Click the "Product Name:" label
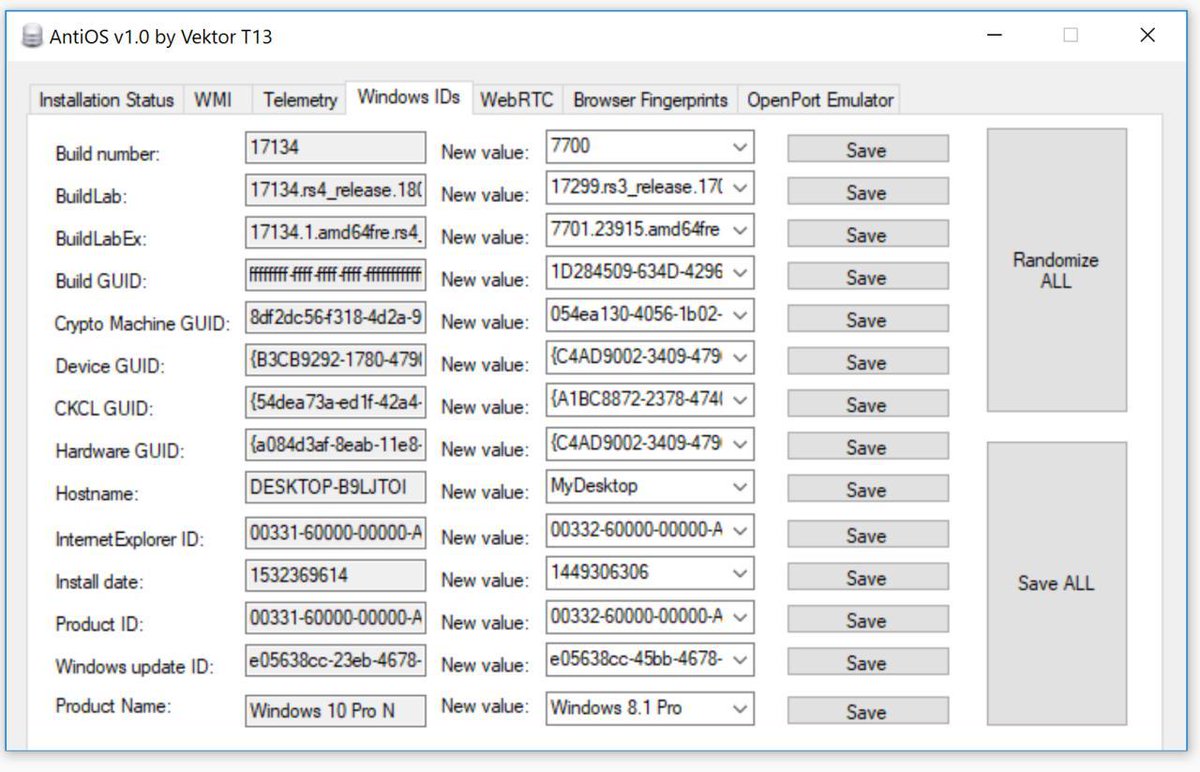The width and height of the screenshot is (1200, 772). click(113, 706)
